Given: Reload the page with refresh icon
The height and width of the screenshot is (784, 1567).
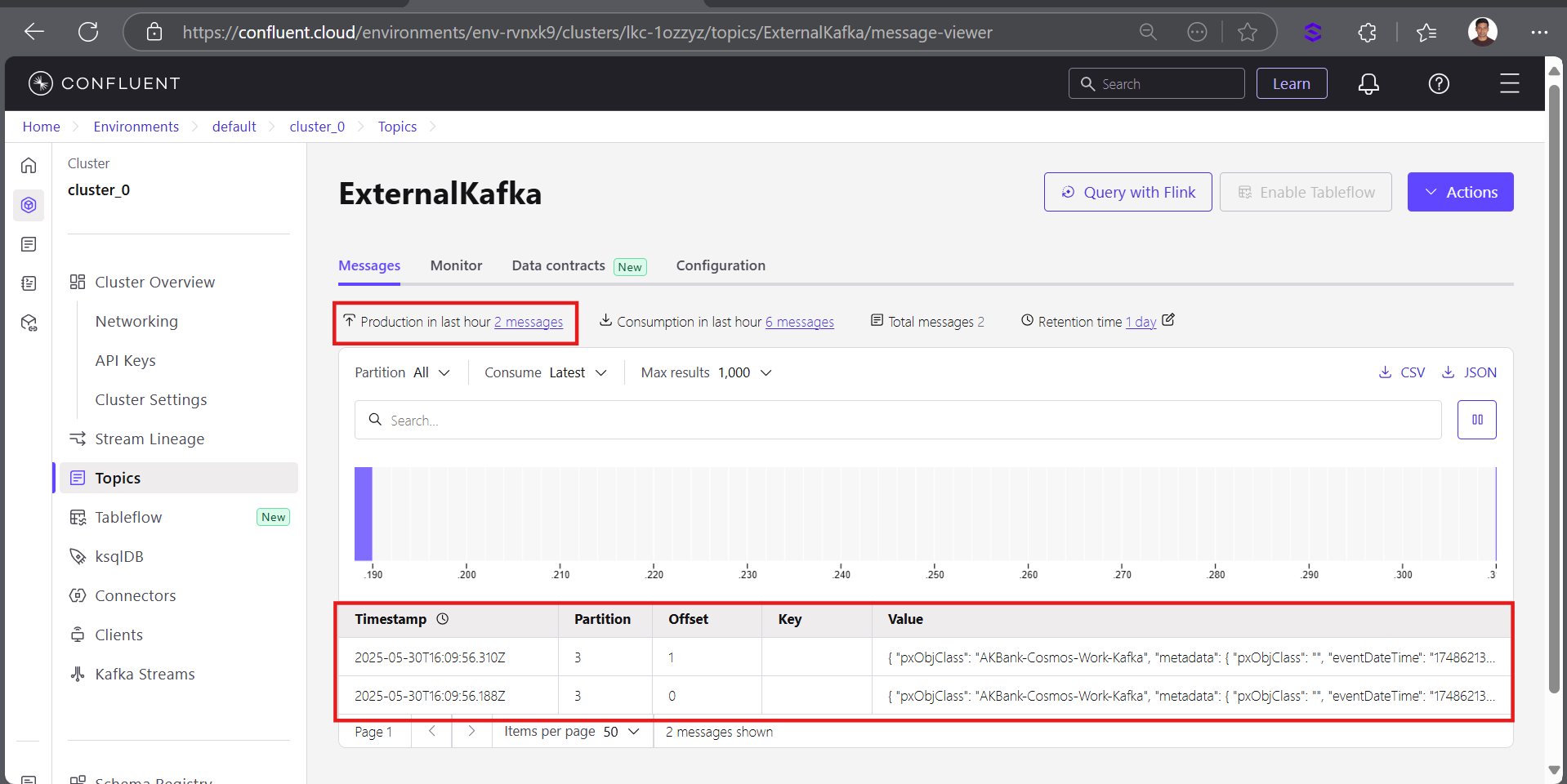Looking at the screenshot, I should pos(88,32).
